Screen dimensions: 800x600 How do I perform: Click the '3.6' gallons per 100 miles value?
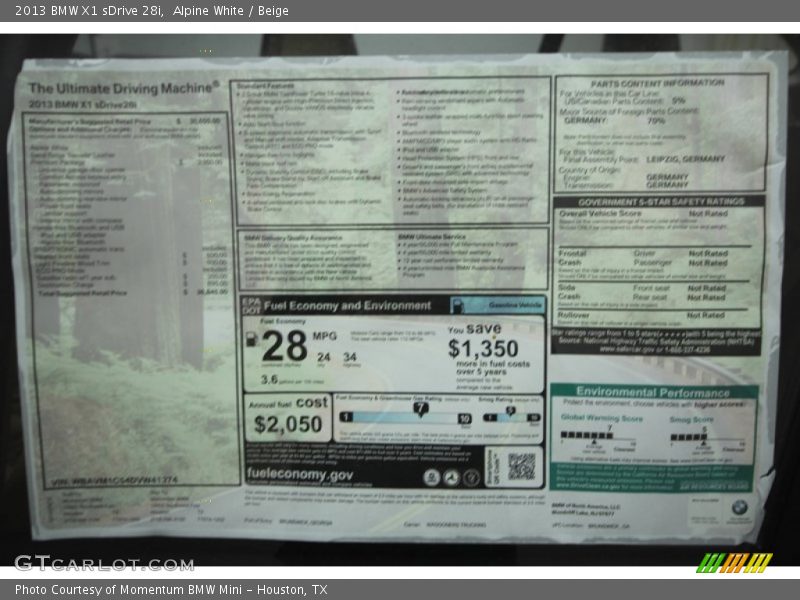269,380
